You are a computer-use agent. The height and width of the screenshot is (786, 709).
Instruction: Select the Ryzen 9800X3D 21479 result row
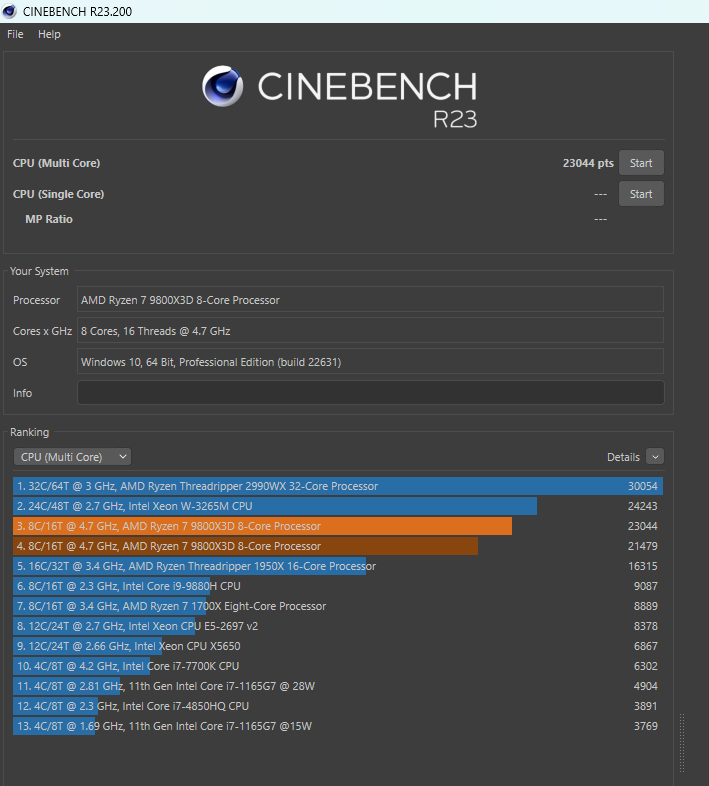pyautogui.click(x=338, y=546)
